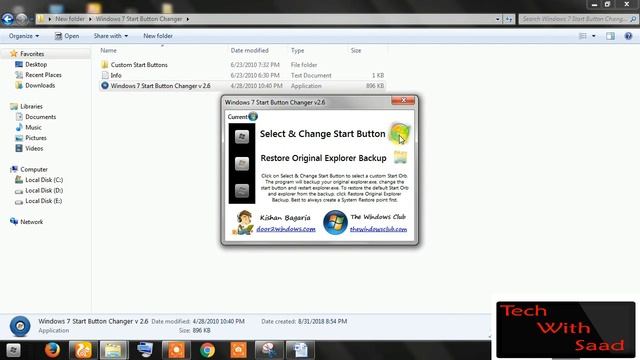The height and width of the screenshot is (360, 640).
Task: Click the Select & Change Start Button label
Action: pyautogui.click(x=322, y=134)
